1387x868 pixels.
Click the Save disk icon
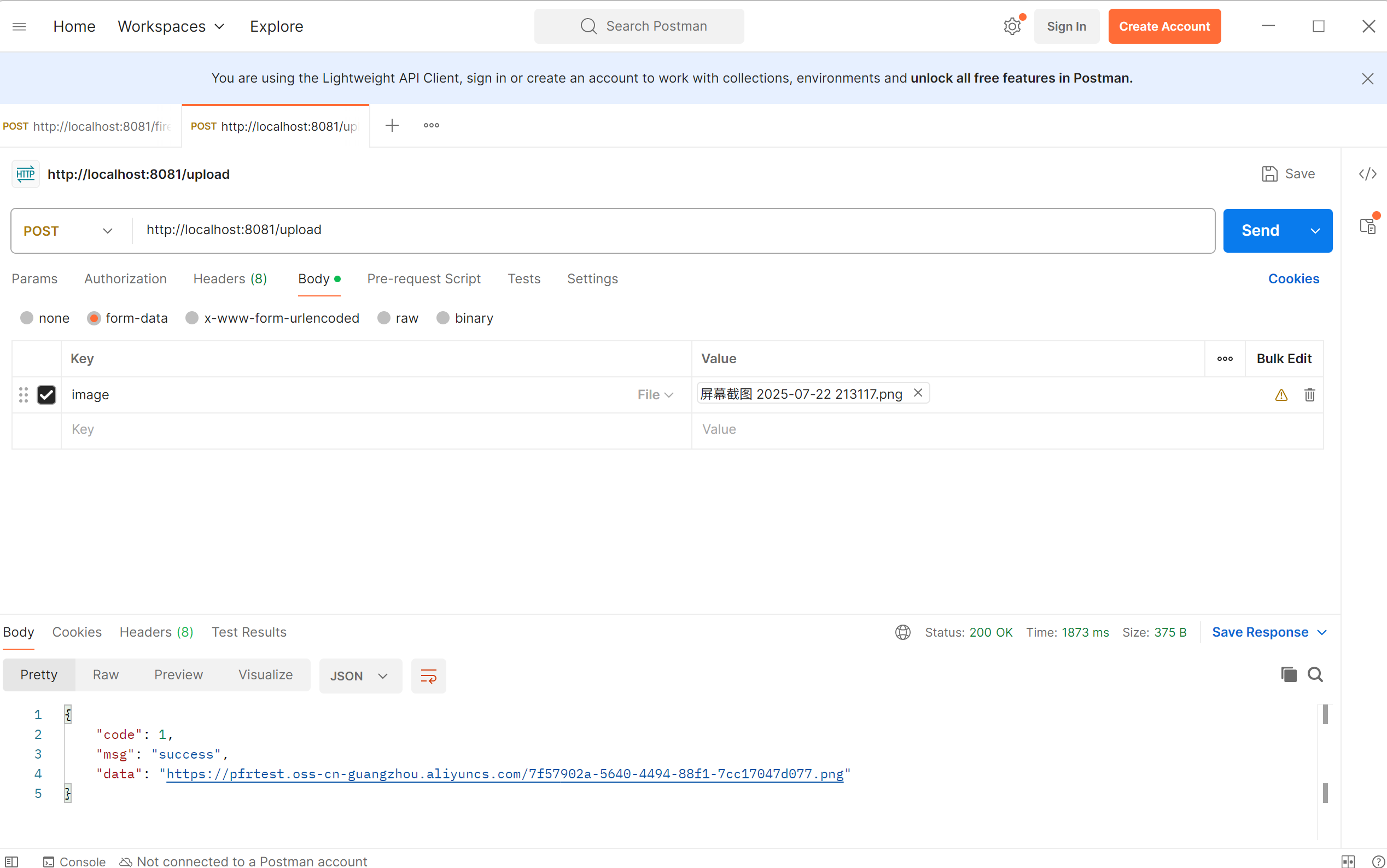[x=1269, y=174]
